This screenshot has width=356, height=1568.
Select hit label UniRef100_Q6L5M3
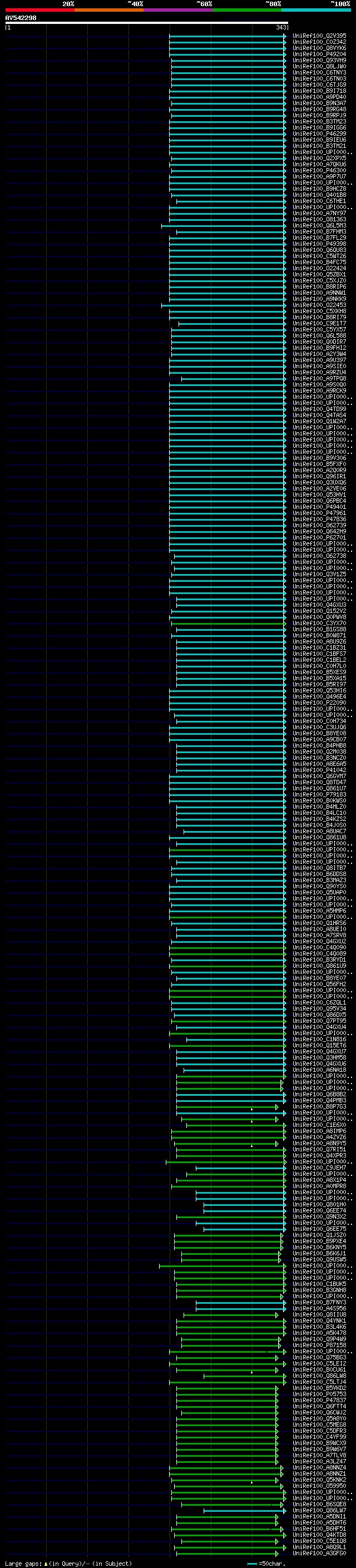click(319, 226)
